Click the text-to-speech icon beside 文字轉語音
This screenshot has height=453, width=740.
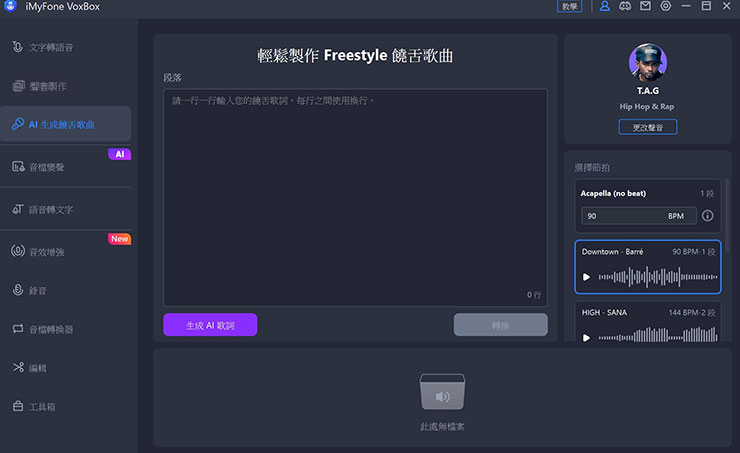[x=17, y=47]
